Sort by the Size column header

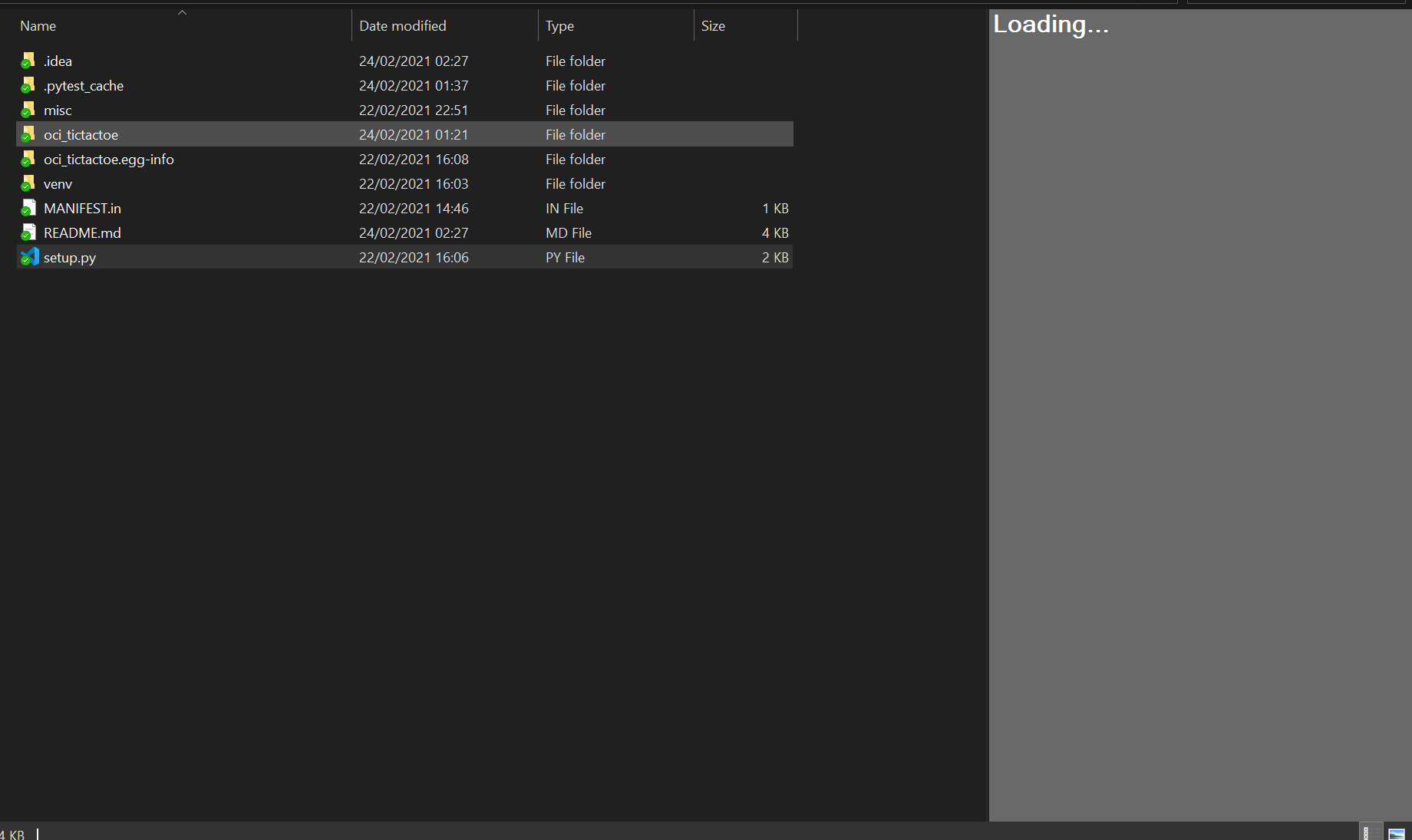point(746,25)
